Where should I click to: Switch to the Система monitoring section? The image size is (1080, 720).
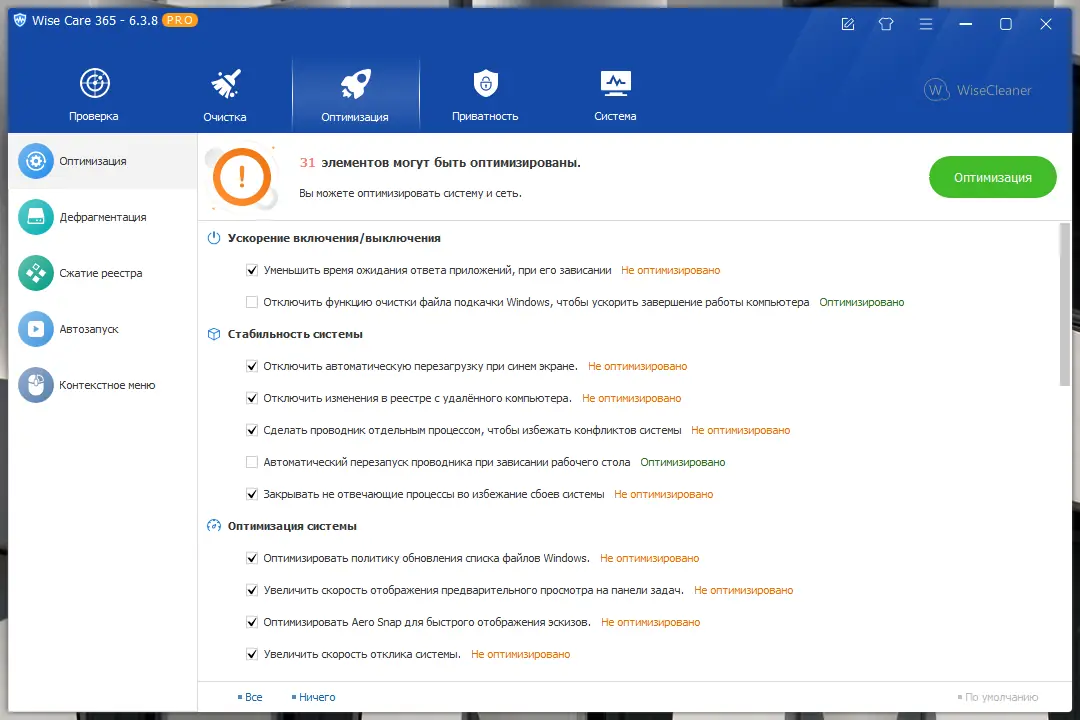614,92
